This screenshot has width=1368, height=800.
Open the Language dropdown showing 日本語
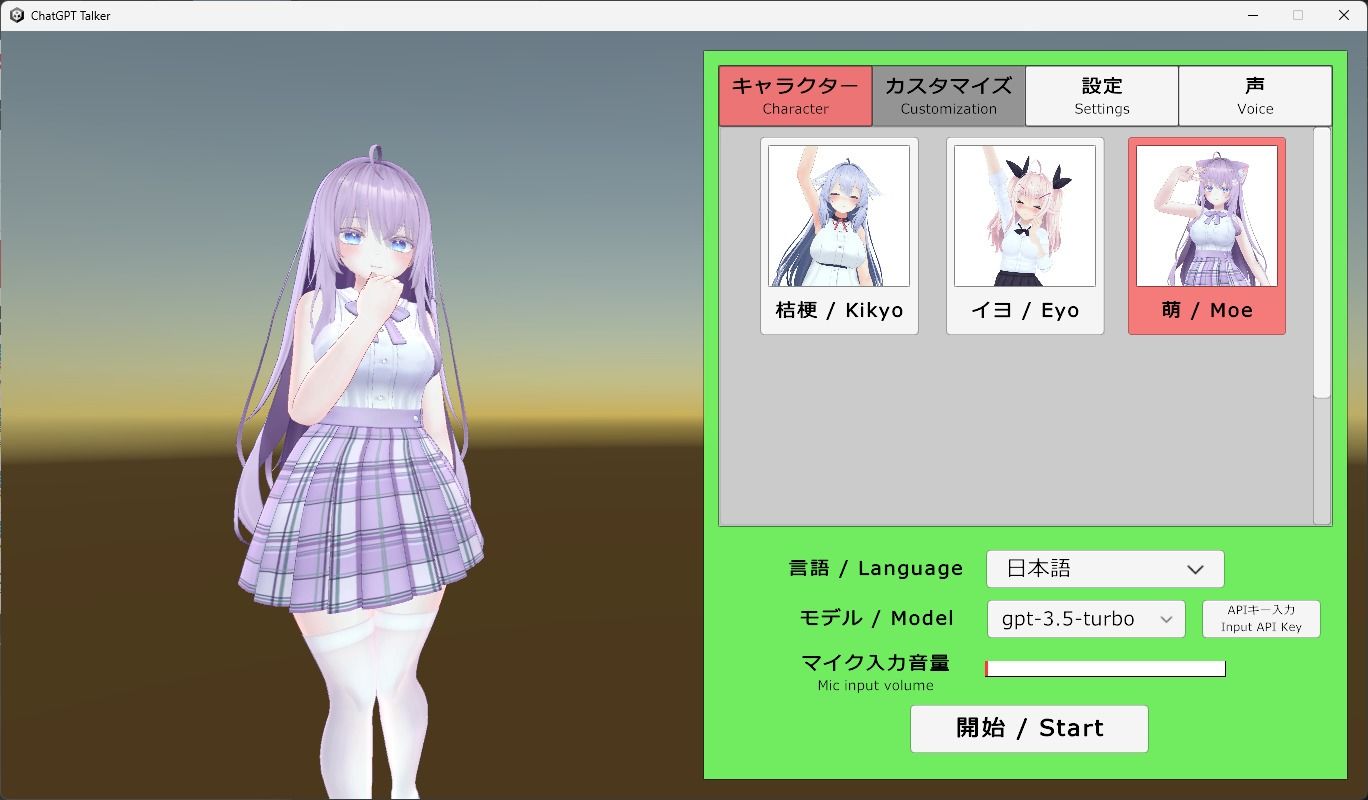point(1104,568)
